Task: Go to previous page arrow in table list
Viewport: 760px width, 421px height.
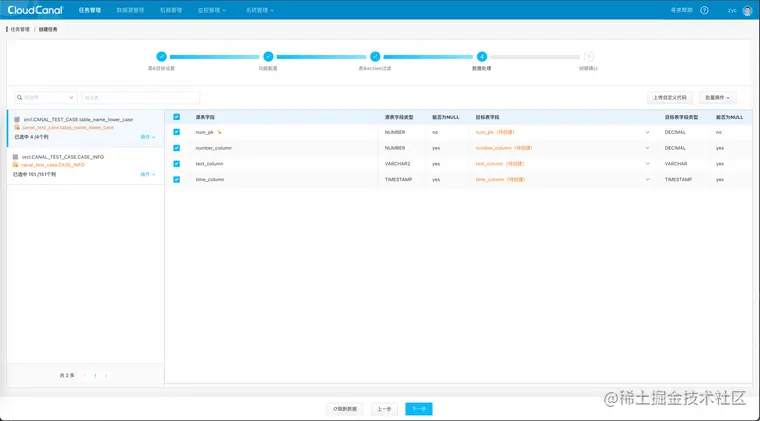Action: tap(85, 375)
